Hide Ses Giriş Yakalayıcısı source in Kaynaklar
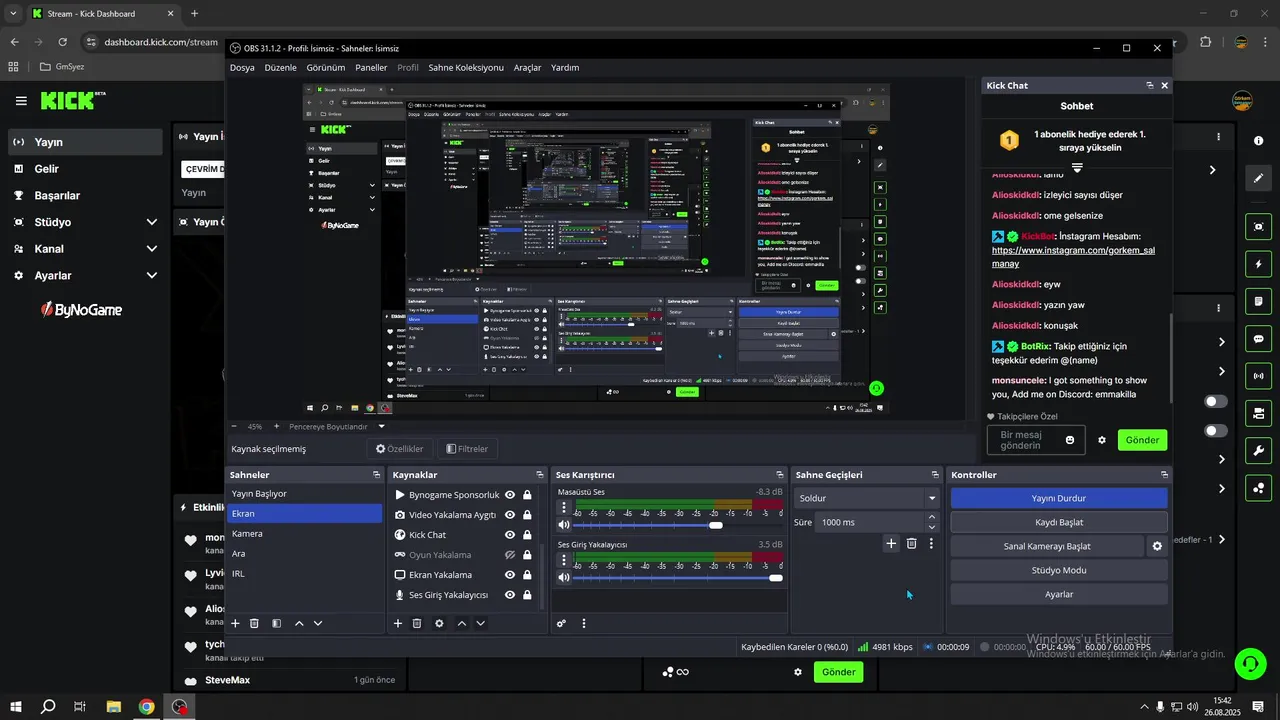Image resolution: width=1280 pixels, height=720 pixels. coord(510,595)
